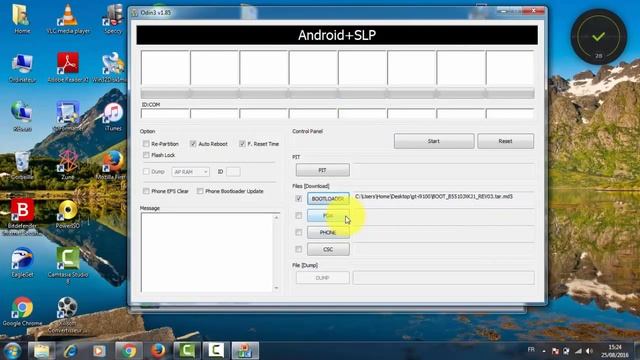Launch Camtasia Studio 8 from the desktop
The image size is (640, 360).
point(68,264)
